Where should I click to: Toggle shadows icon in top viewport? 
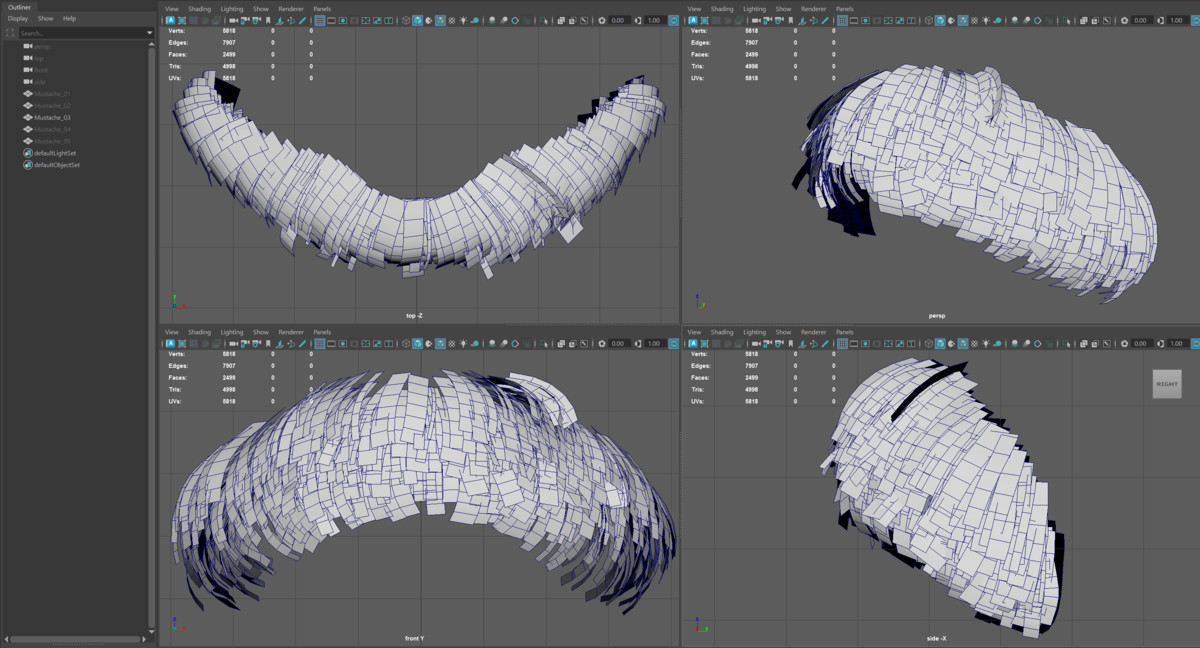tap(476, 20)
